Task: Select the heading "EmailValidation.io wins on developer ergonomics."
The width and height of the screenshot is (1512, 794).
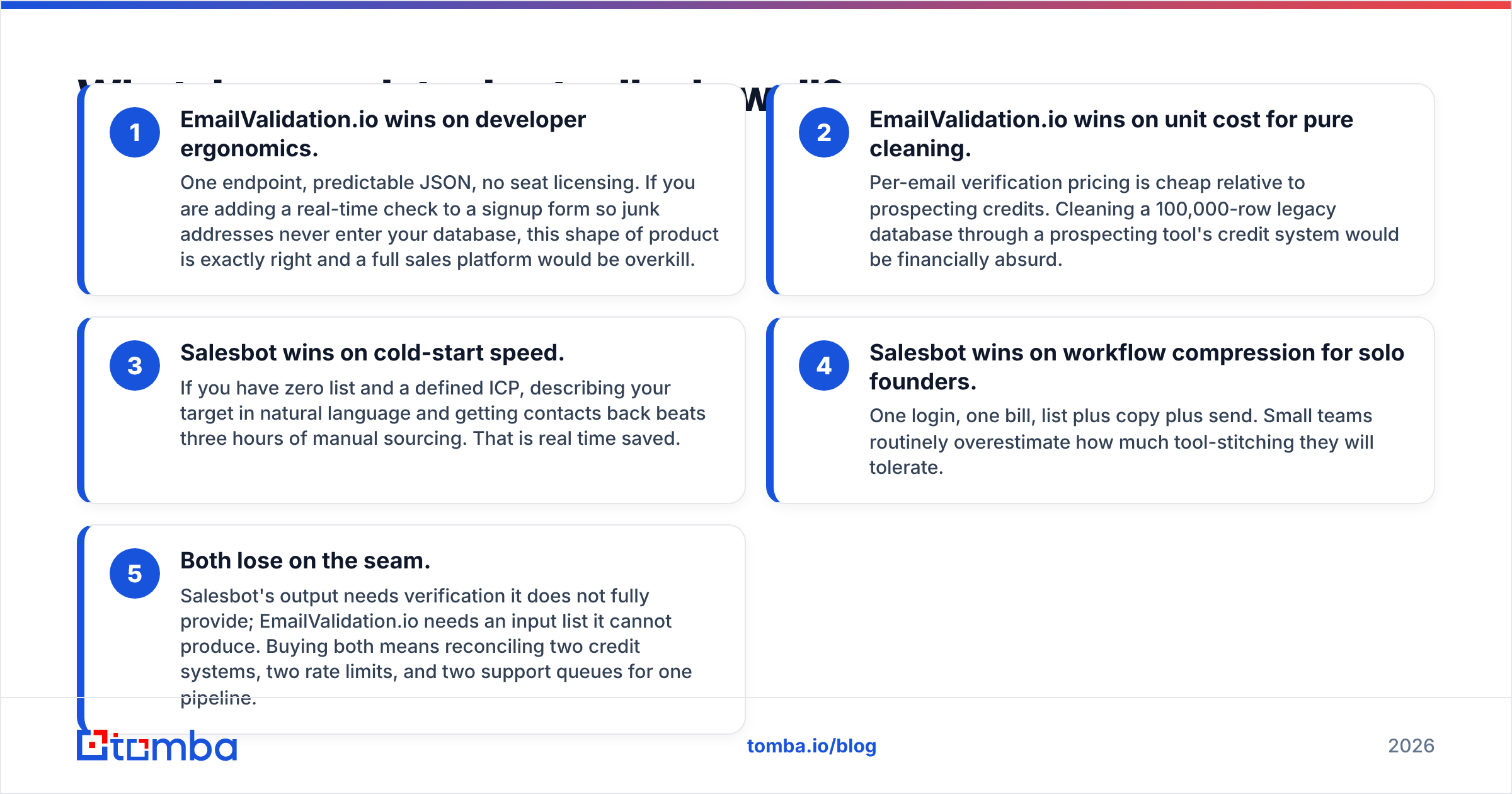Action: 383,134
